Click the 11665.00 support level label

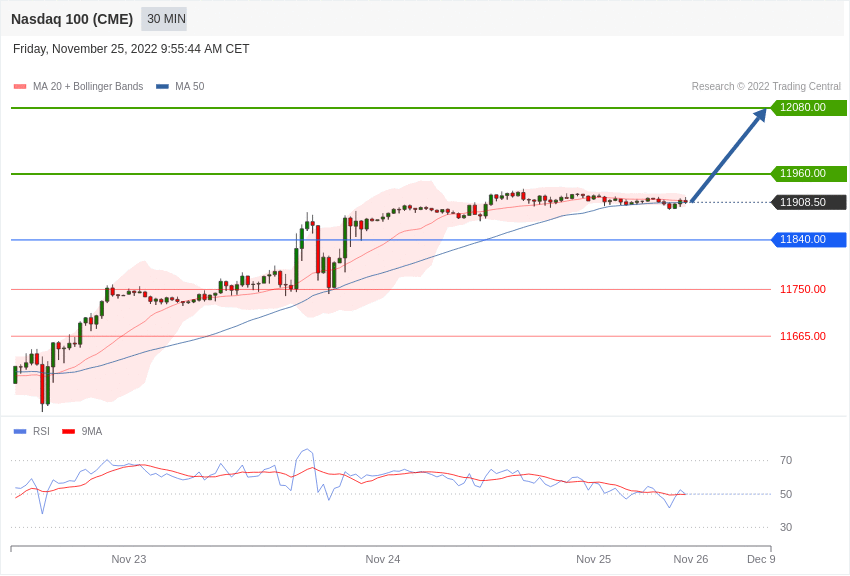(x=803, y=336)
